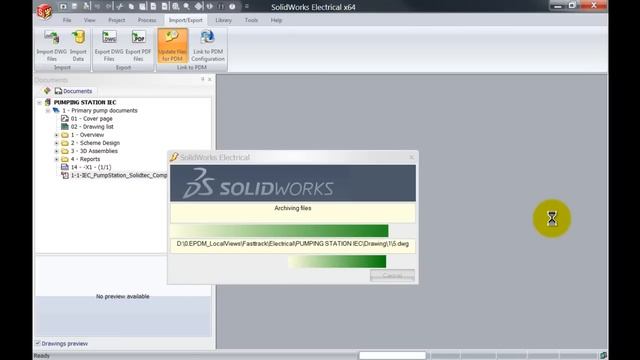The width and height of the screenshot is (640, 360).
Task: Close the SolidWorks Electrical progress dialog
Action: [411, 157]
